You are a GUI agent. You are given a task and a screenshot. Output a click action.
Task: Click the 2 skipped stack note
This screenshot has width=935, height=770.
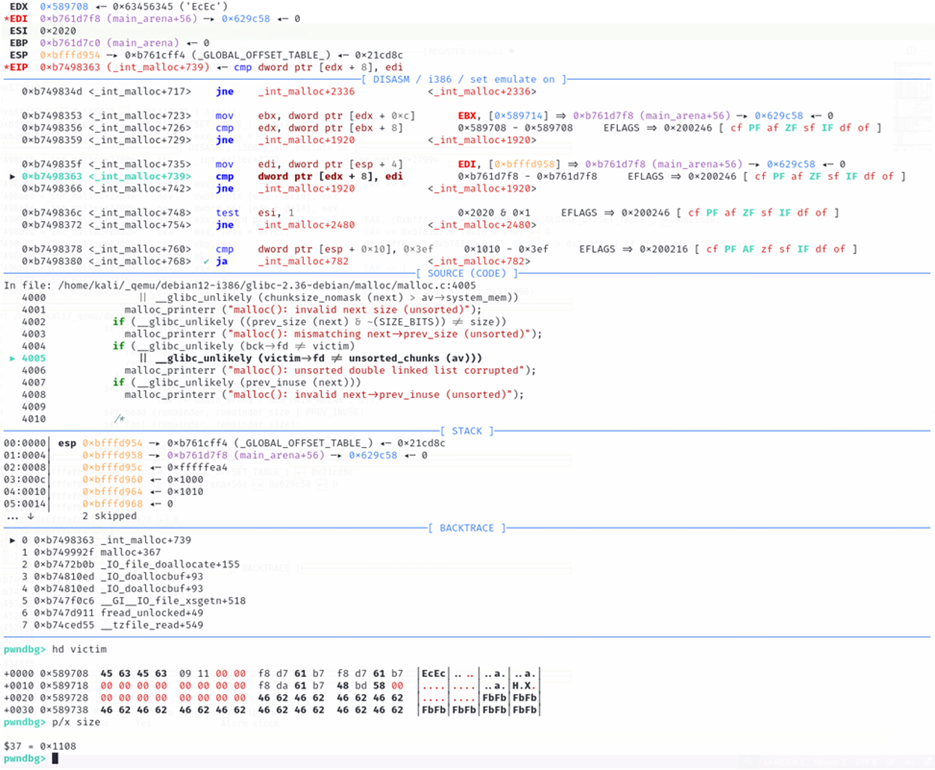click(x=109, y=516)
